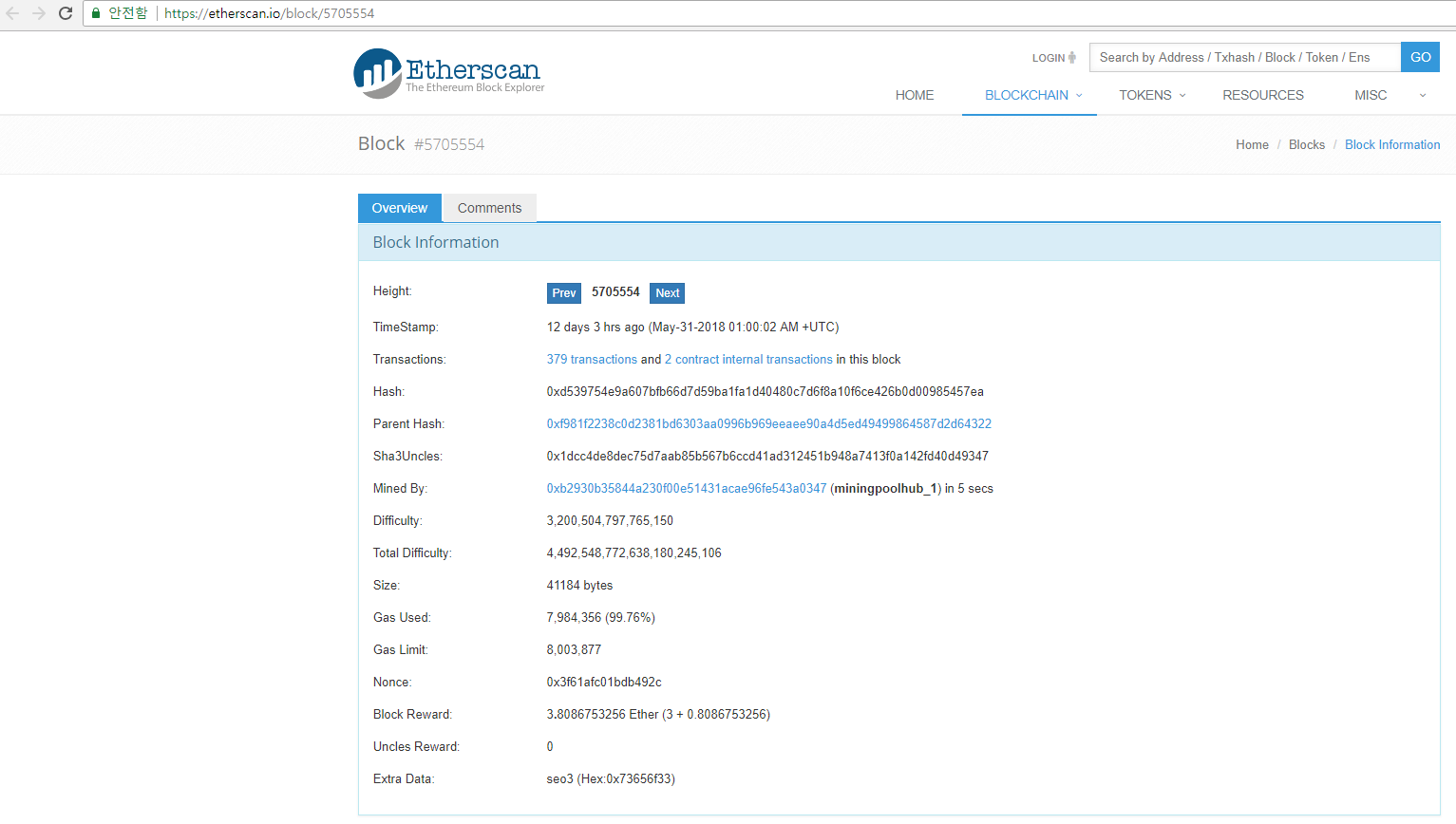
Task: Open the Mined By miner address
Action: 687,489
